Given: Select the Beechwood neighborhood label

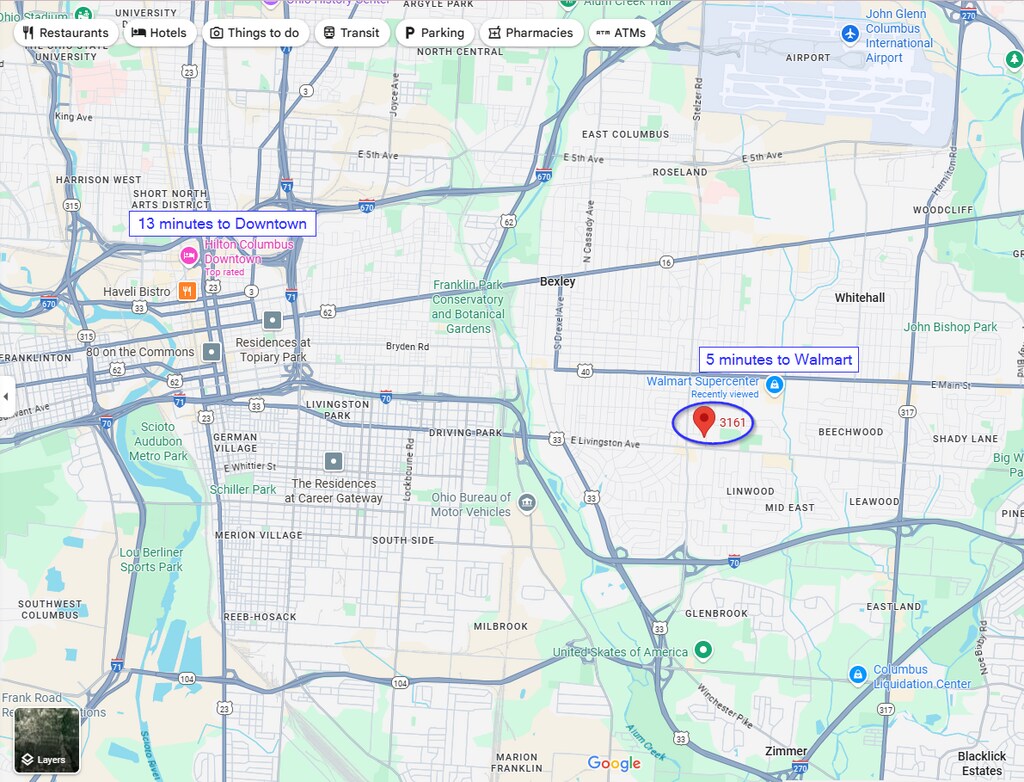Looking at the screenshot, I should point(850,432).
